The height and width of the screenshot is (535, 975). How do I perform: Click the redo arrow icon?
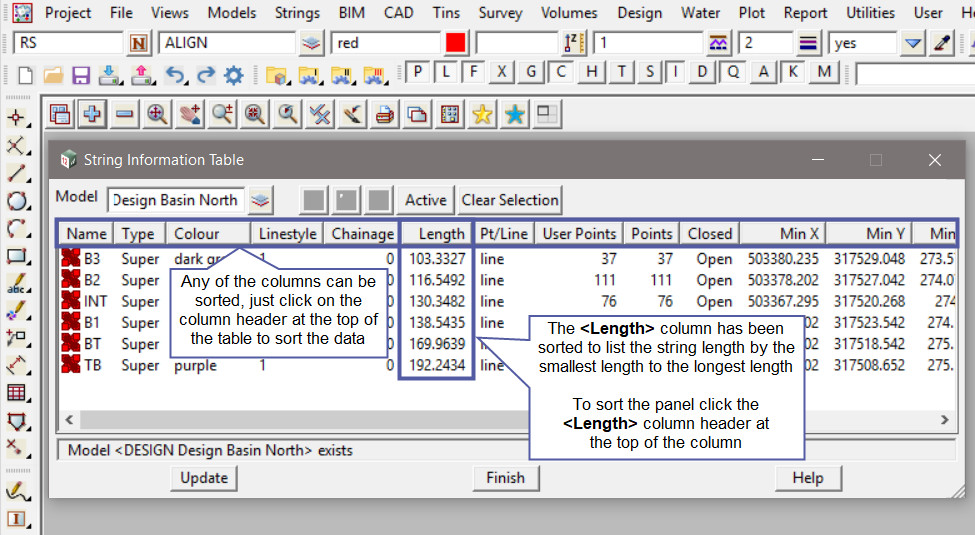click(205, 75)
